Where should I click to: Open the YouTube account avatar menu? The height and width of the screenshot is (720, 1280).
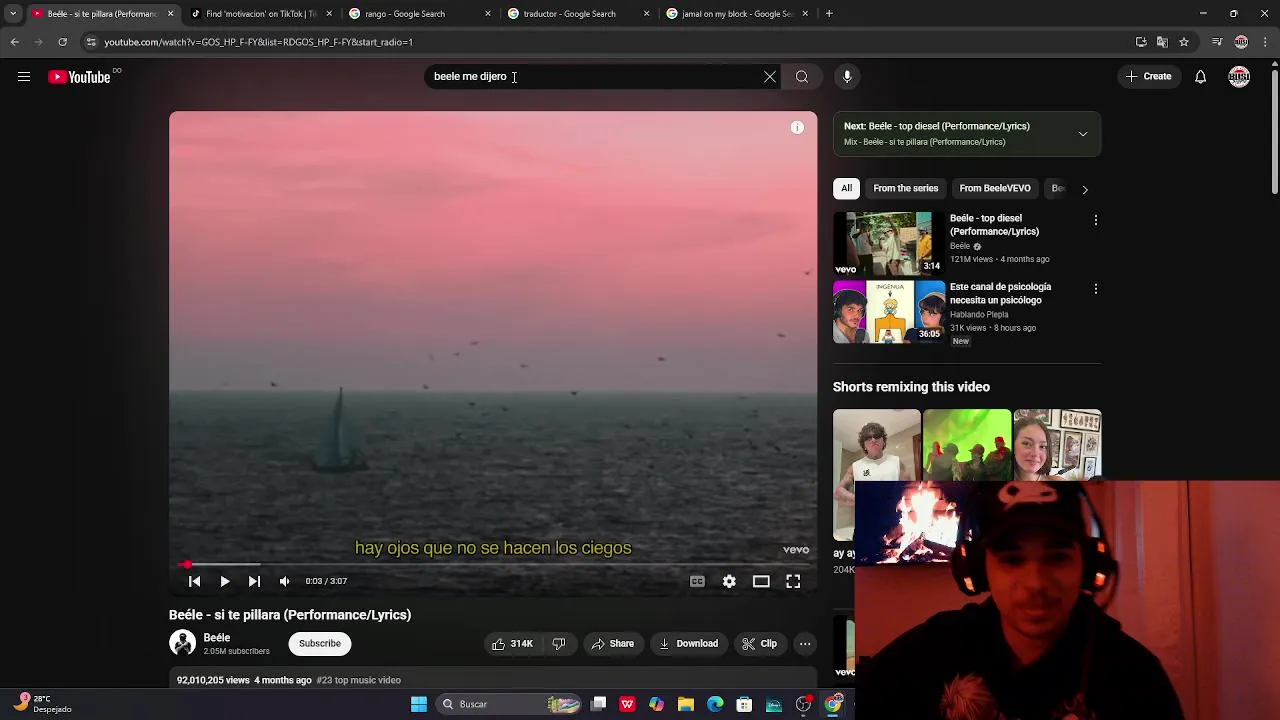[x=1239, y=77]
